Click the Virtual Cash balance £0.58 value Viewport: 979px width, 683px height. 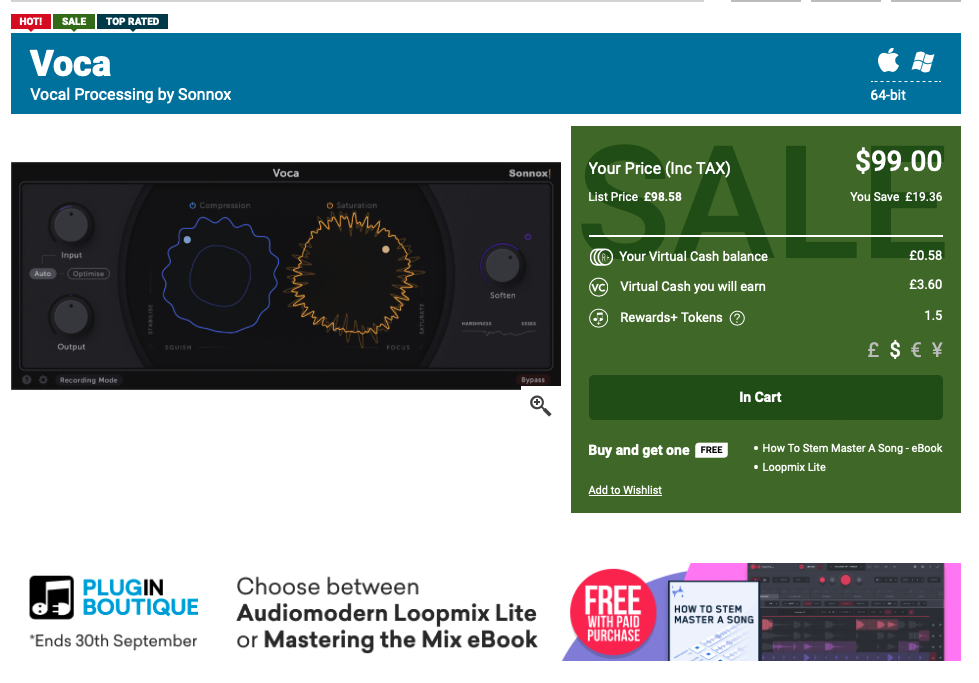click(926, 255)
